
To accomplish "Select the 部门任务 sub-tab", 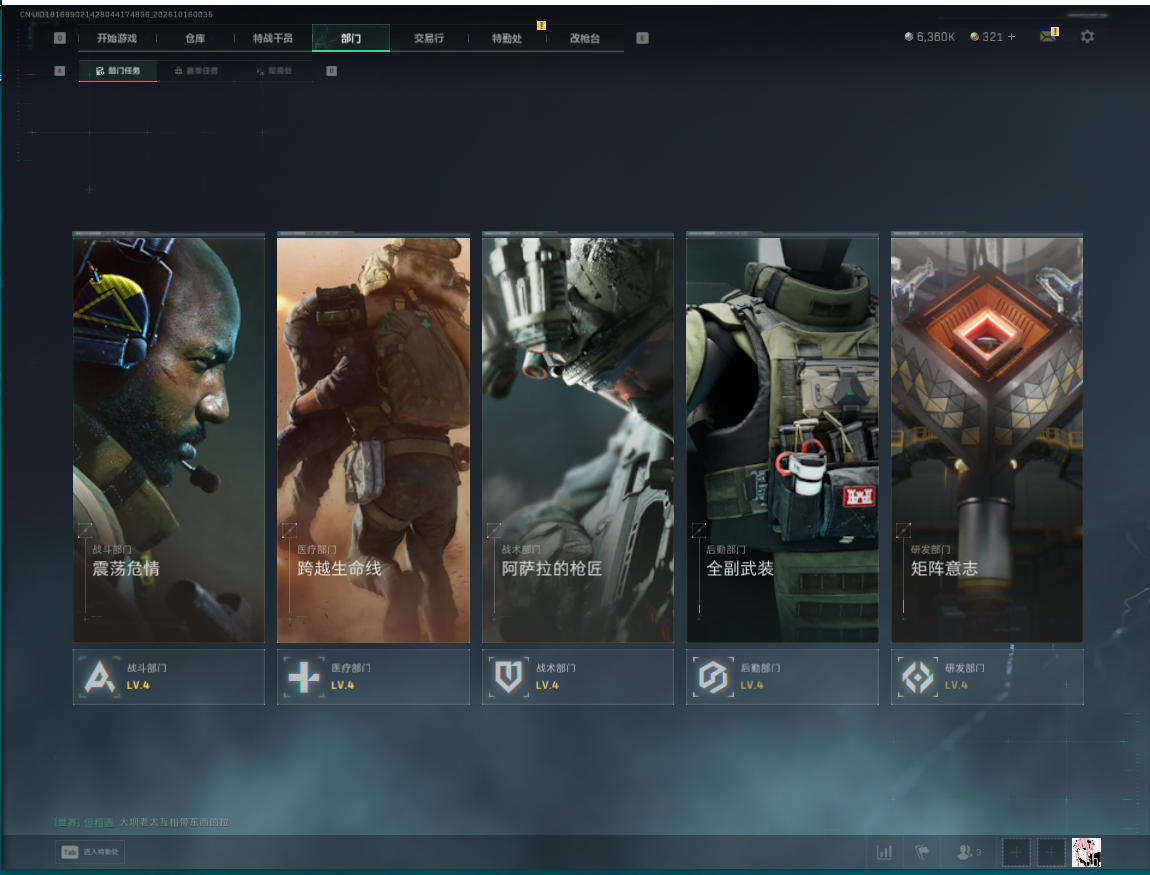I will (x=118, y=71).
